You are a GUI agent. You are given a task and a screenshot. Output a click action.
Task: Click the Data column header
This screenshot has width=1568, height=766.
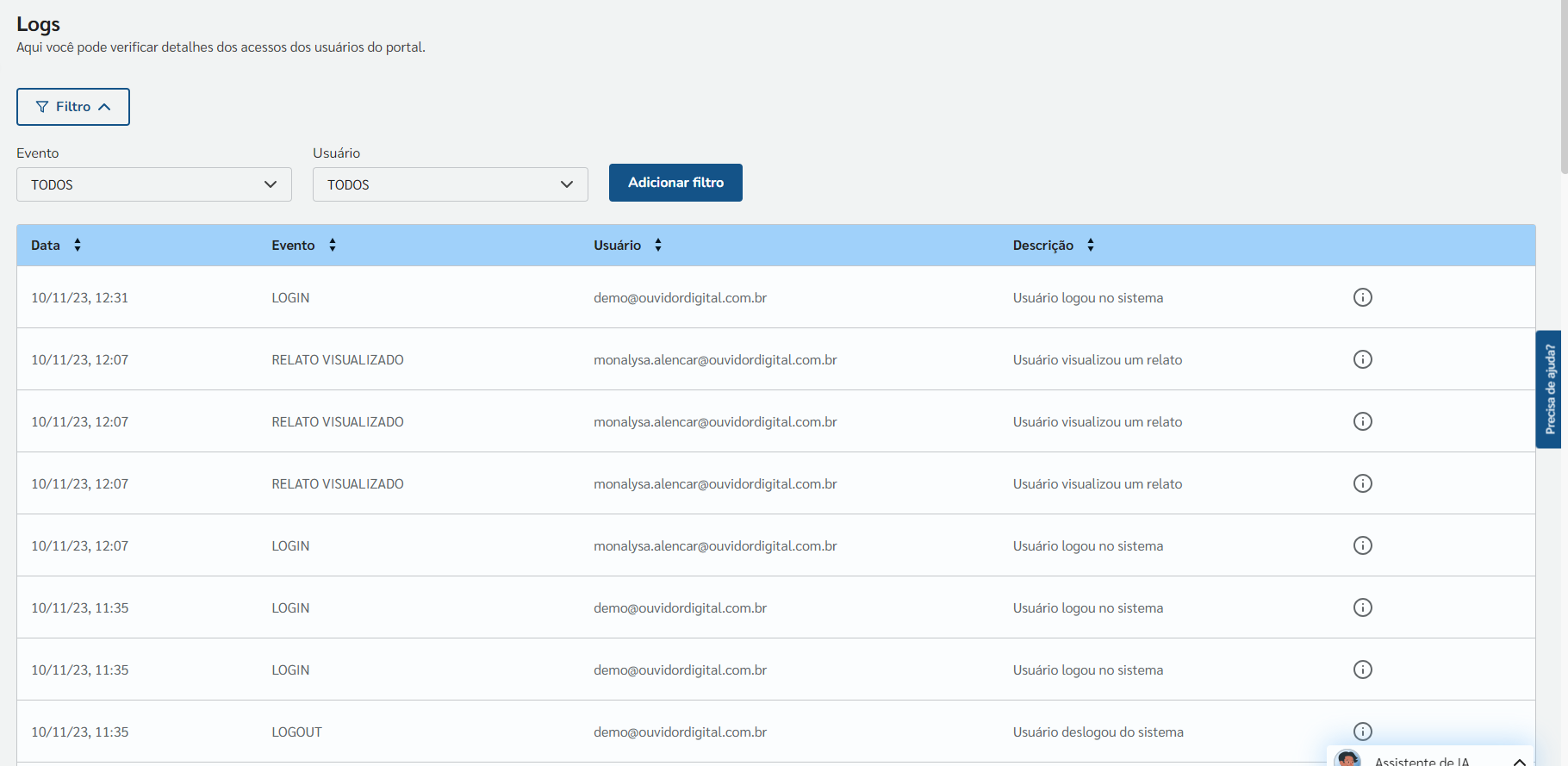pos(46,246)
